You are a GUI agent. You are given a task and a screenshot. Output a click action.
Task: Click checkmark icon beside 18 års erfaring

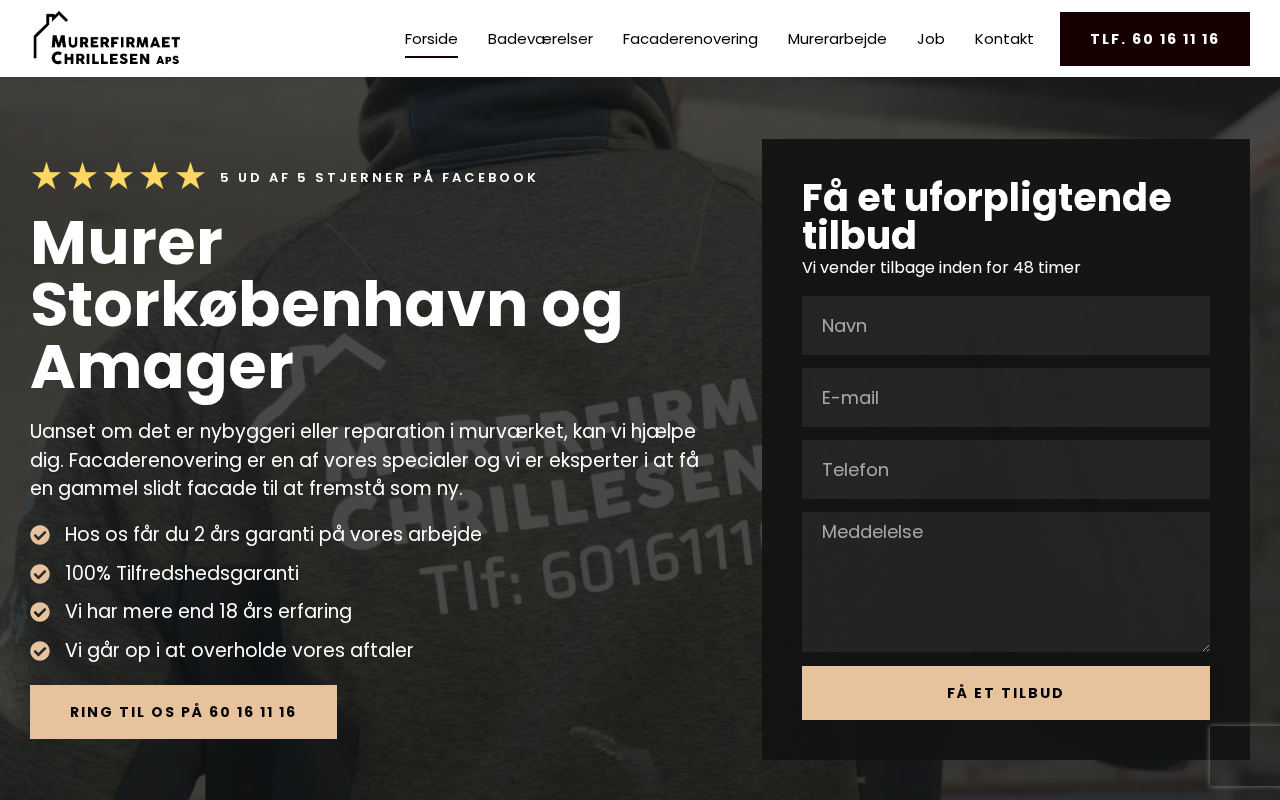(40, 612)
